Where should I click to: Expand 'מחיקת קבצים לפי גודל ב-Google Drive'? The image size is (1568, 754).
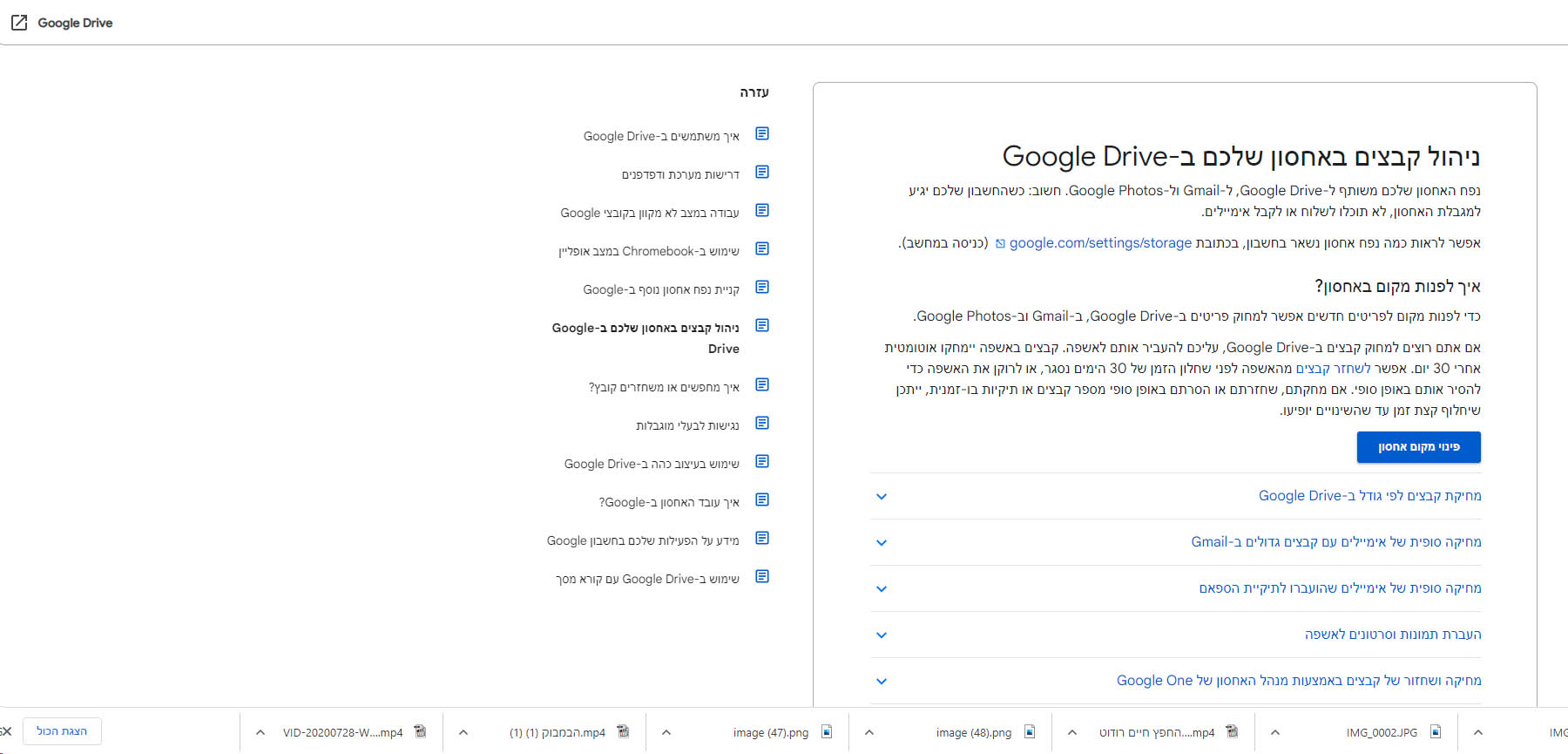(x=1176, y=496)
